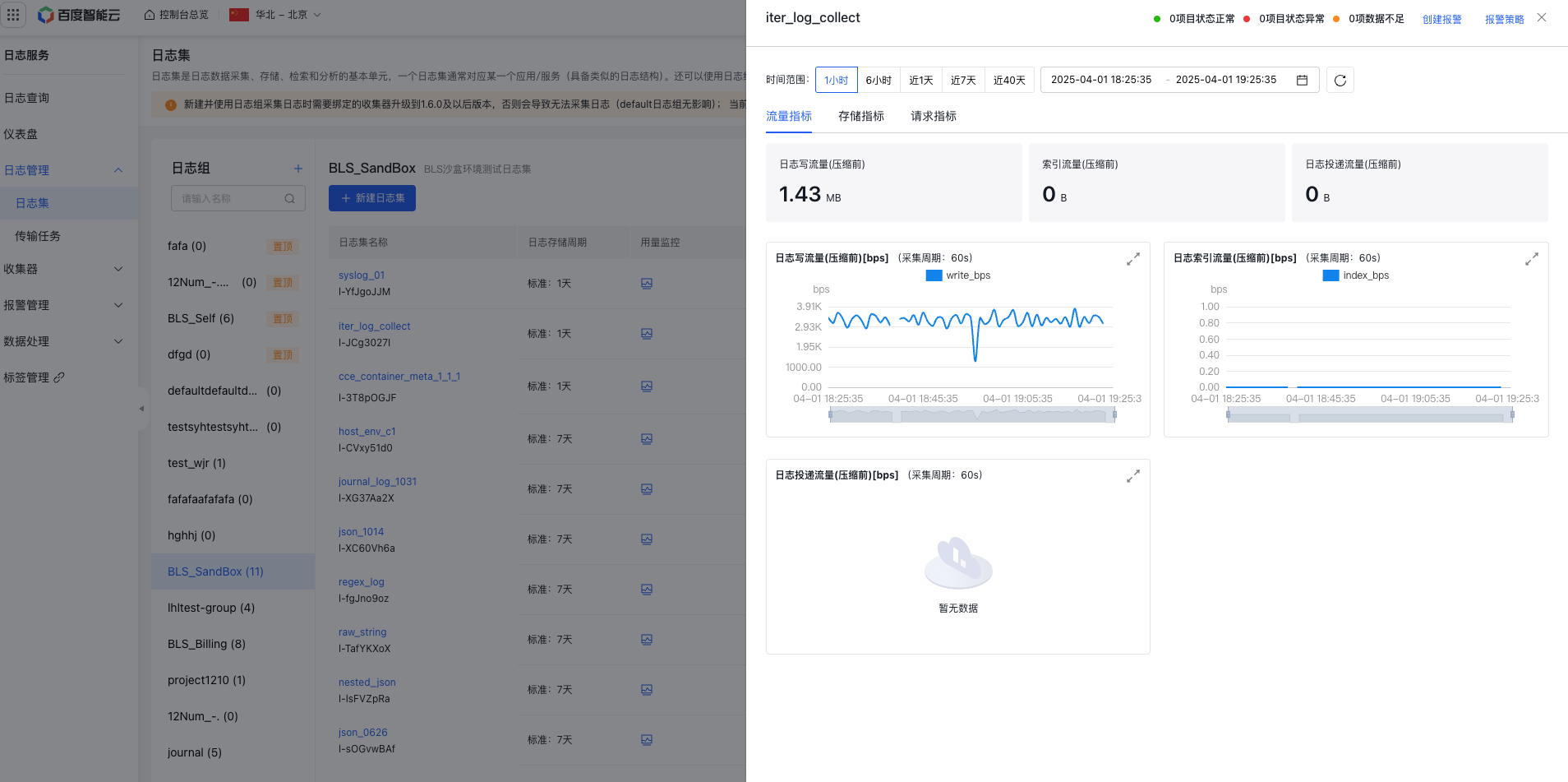Select the 1小时 time range
This screenshot has height=782, width=1568.
pos(837,80)
